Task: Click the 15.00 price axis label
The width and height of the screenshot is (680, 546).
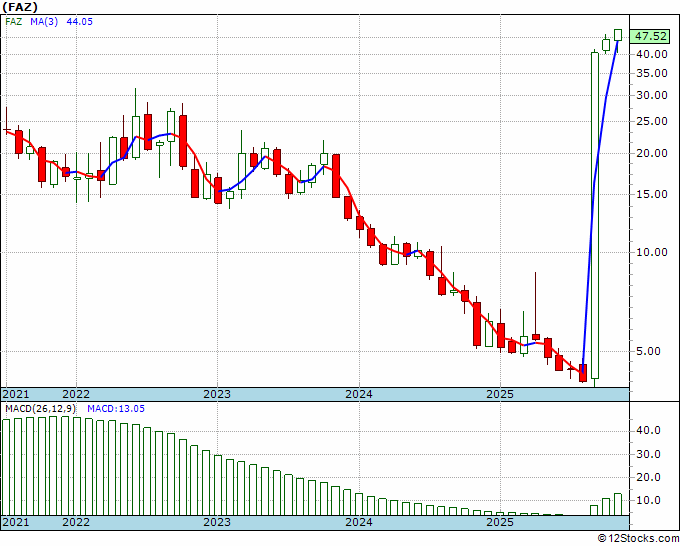Action: (651, 194)
